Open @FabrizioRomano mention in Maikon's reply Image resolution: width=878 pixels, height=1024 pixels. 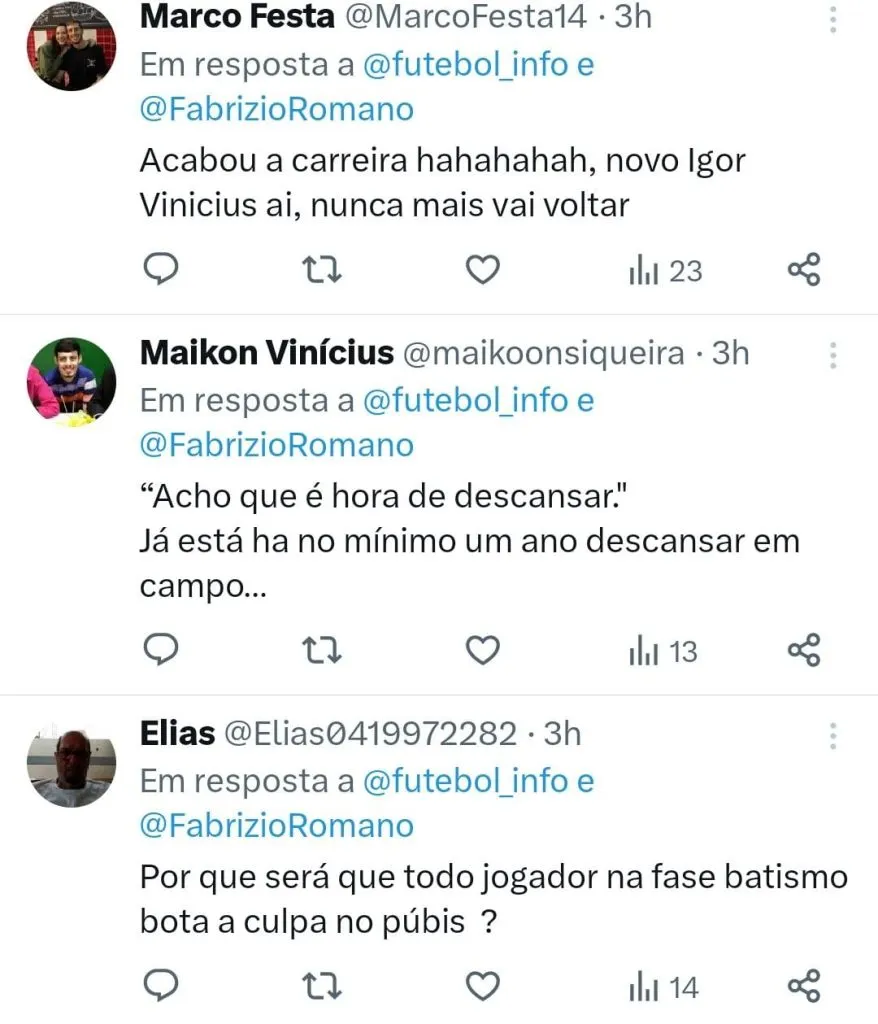point(276,445)
